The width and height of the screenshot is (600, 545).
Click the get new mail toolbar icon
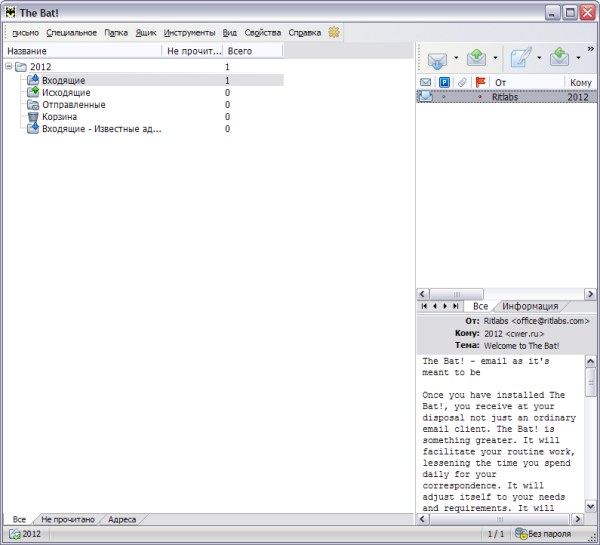[437, 59]
